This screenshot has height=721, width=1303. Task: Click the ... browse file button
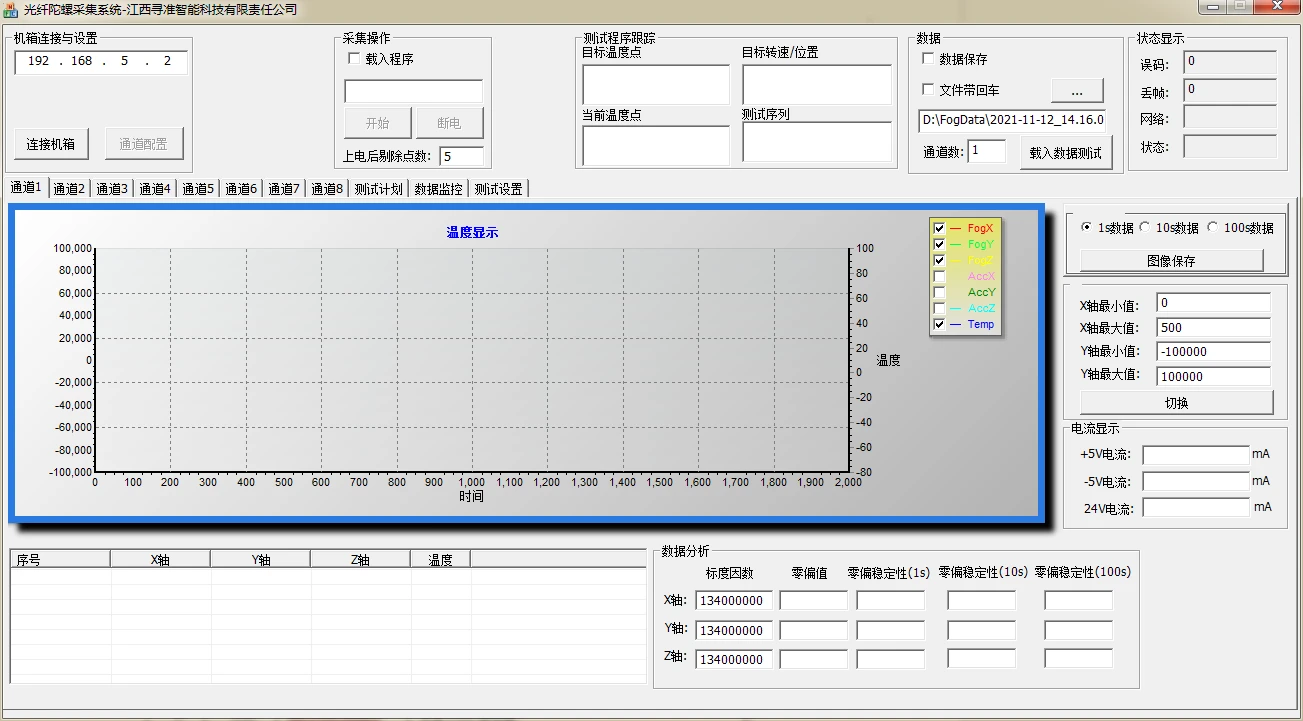coord(1077,91)
